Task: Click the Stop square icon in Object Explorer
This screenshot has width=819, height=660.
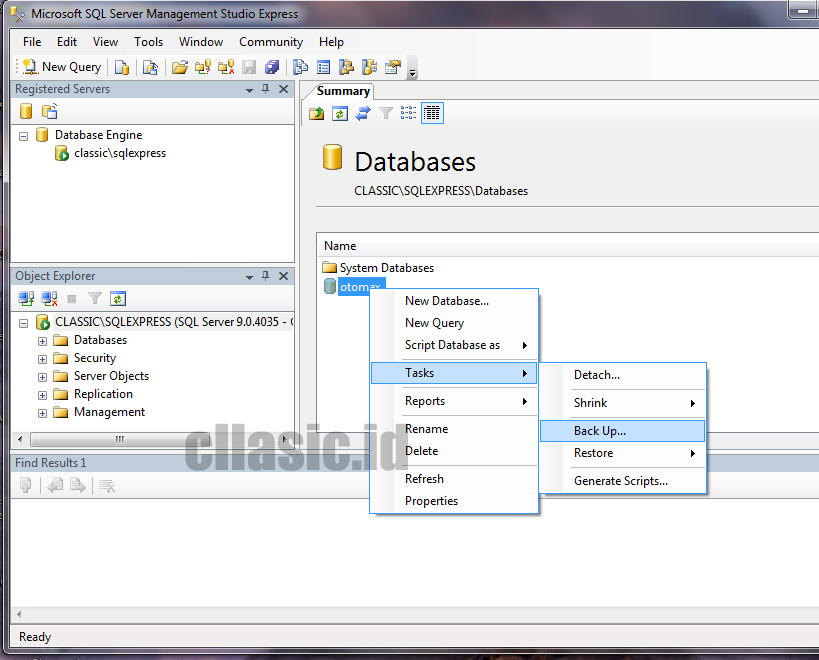Action: 72,299
